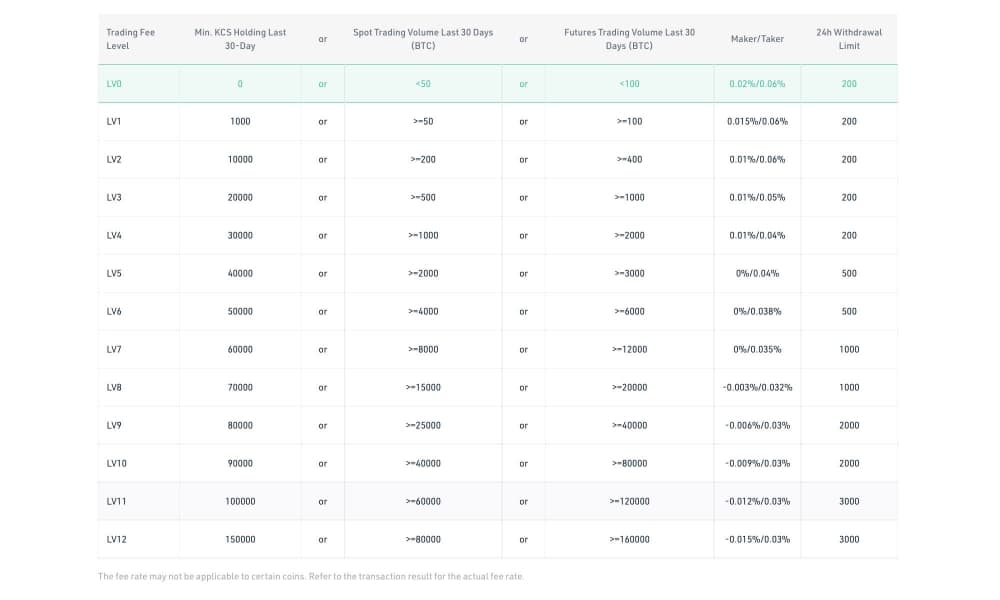Click the 'Min. KCS Holding Last 30-Day' header
Image resolution: width=1000 pixels, height=600 pixels.
pos(240,39)
